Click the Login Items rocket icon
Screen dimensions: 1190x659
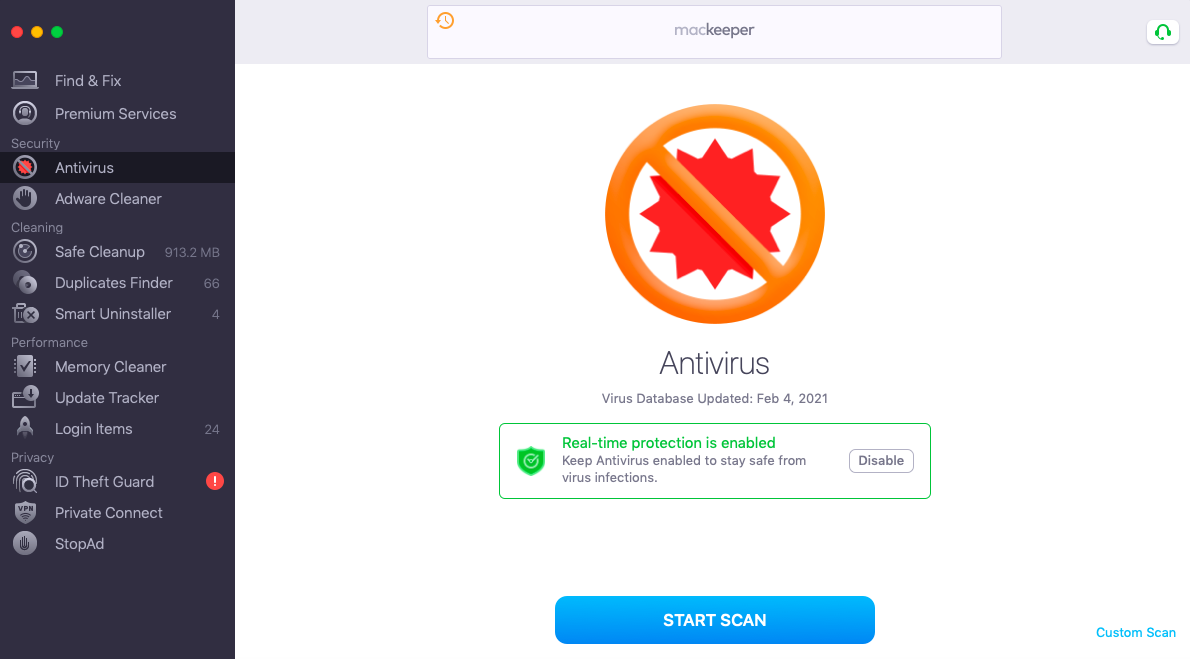click(x=25, y=428)
